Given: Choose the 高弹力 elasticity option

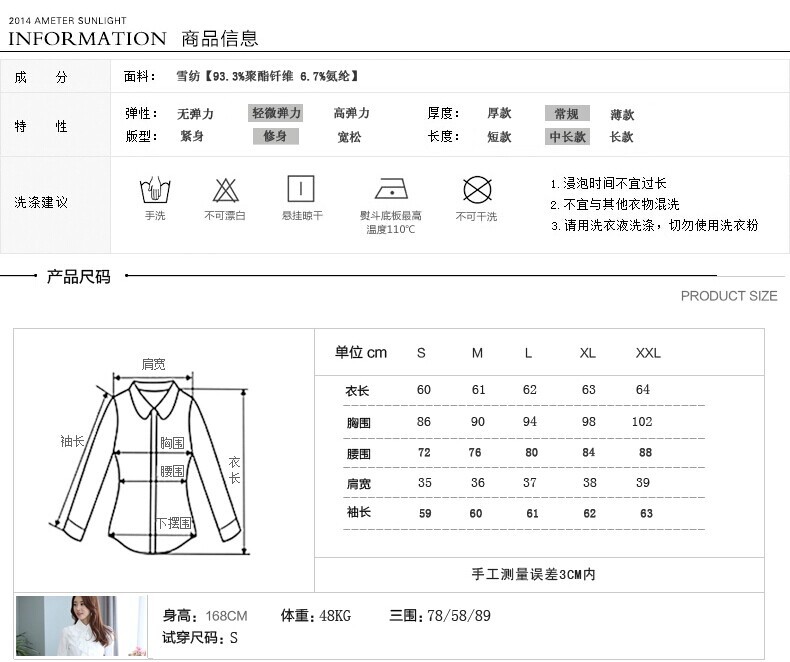Looking at the screenshot, I should pyautogui.click(x=351, y=114).
